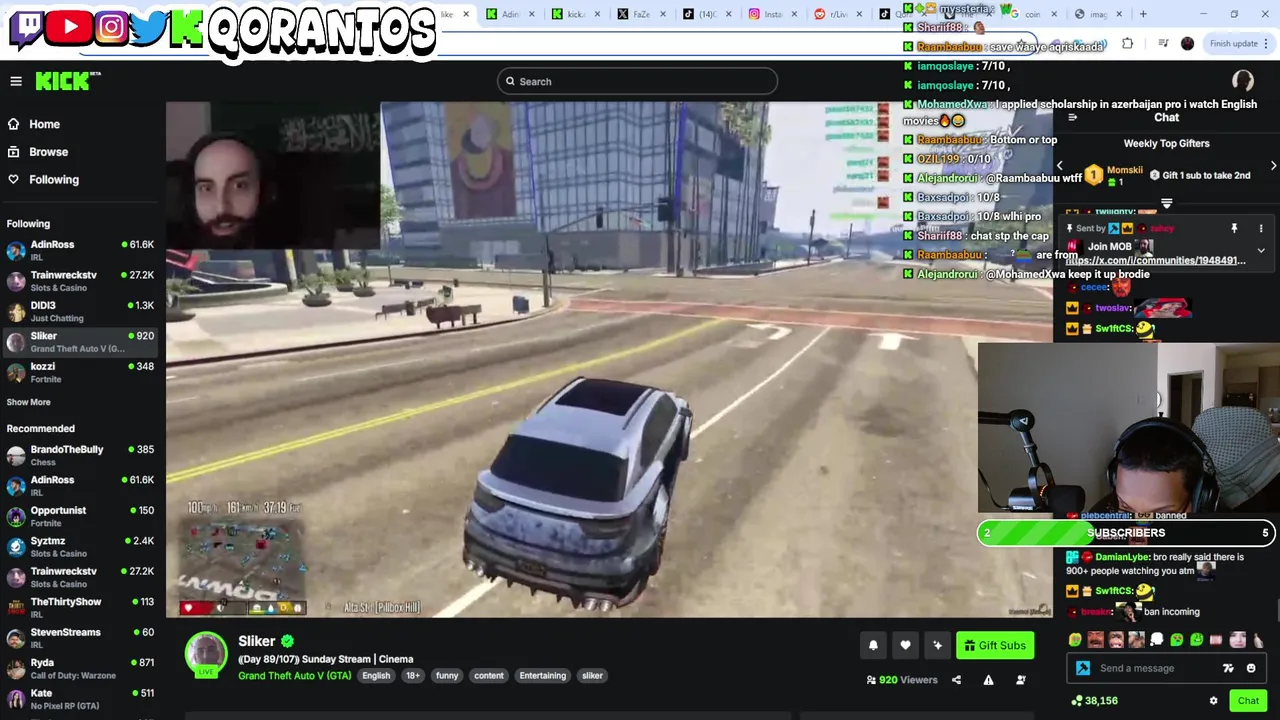Open TheThirtyShow channel
Image resolution: width=1280 pixels, height=720 pixels.
pyautogui.click(x=80, y=607)
